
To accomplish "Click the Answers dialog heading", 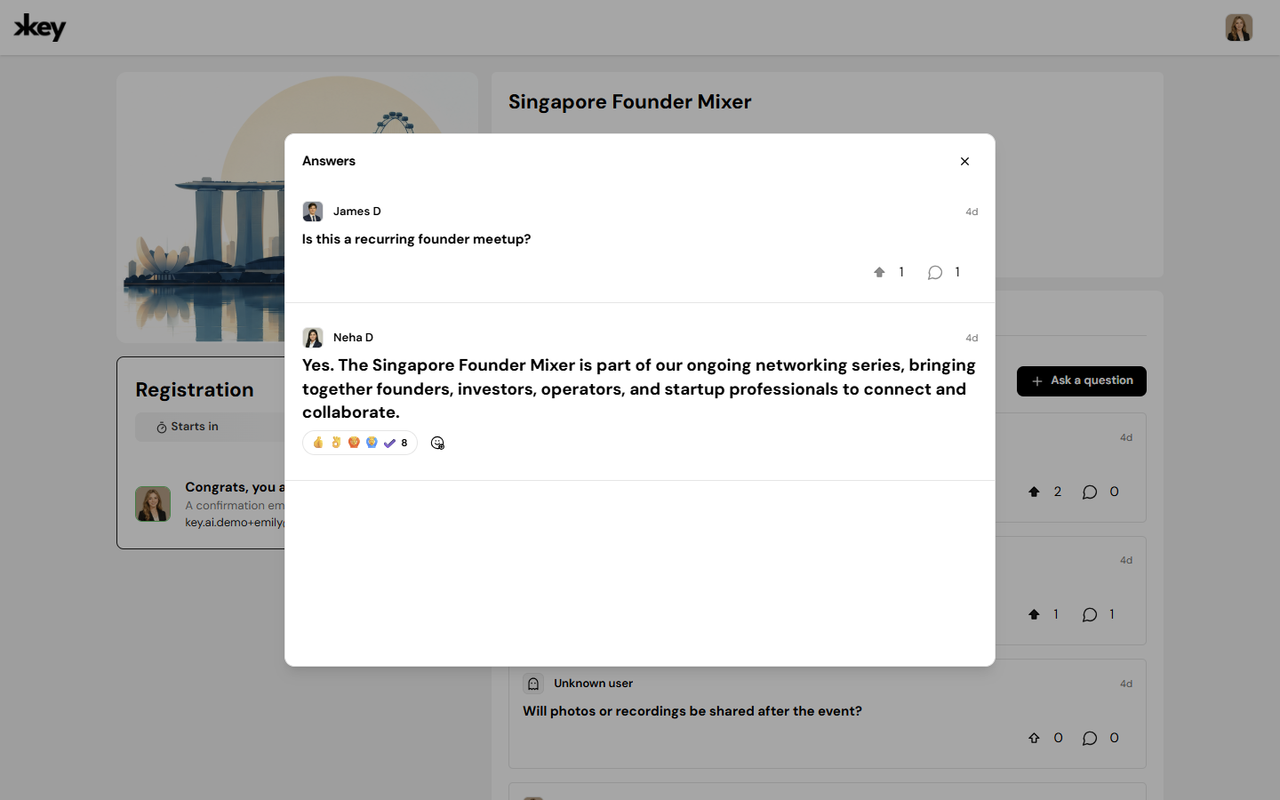I will (x=329, y=161).
